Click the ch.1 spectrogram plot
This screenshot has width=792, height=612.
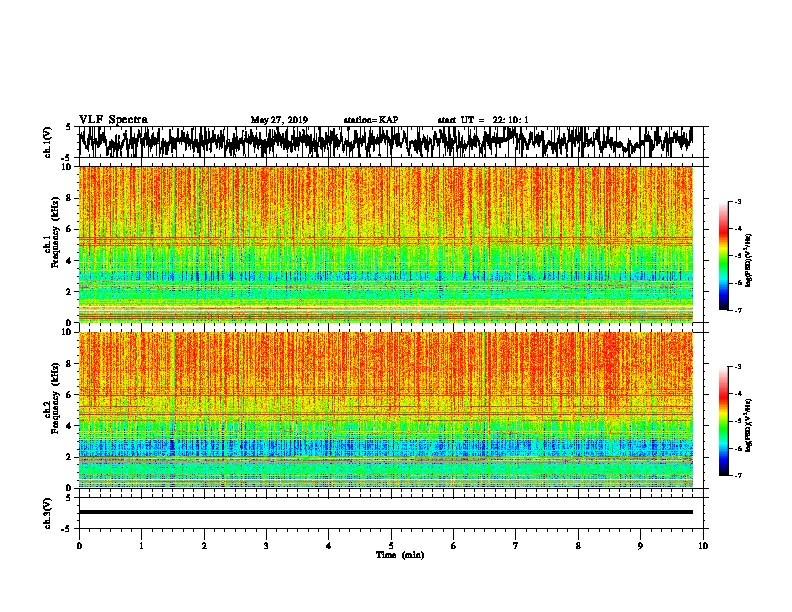[386, 244]
